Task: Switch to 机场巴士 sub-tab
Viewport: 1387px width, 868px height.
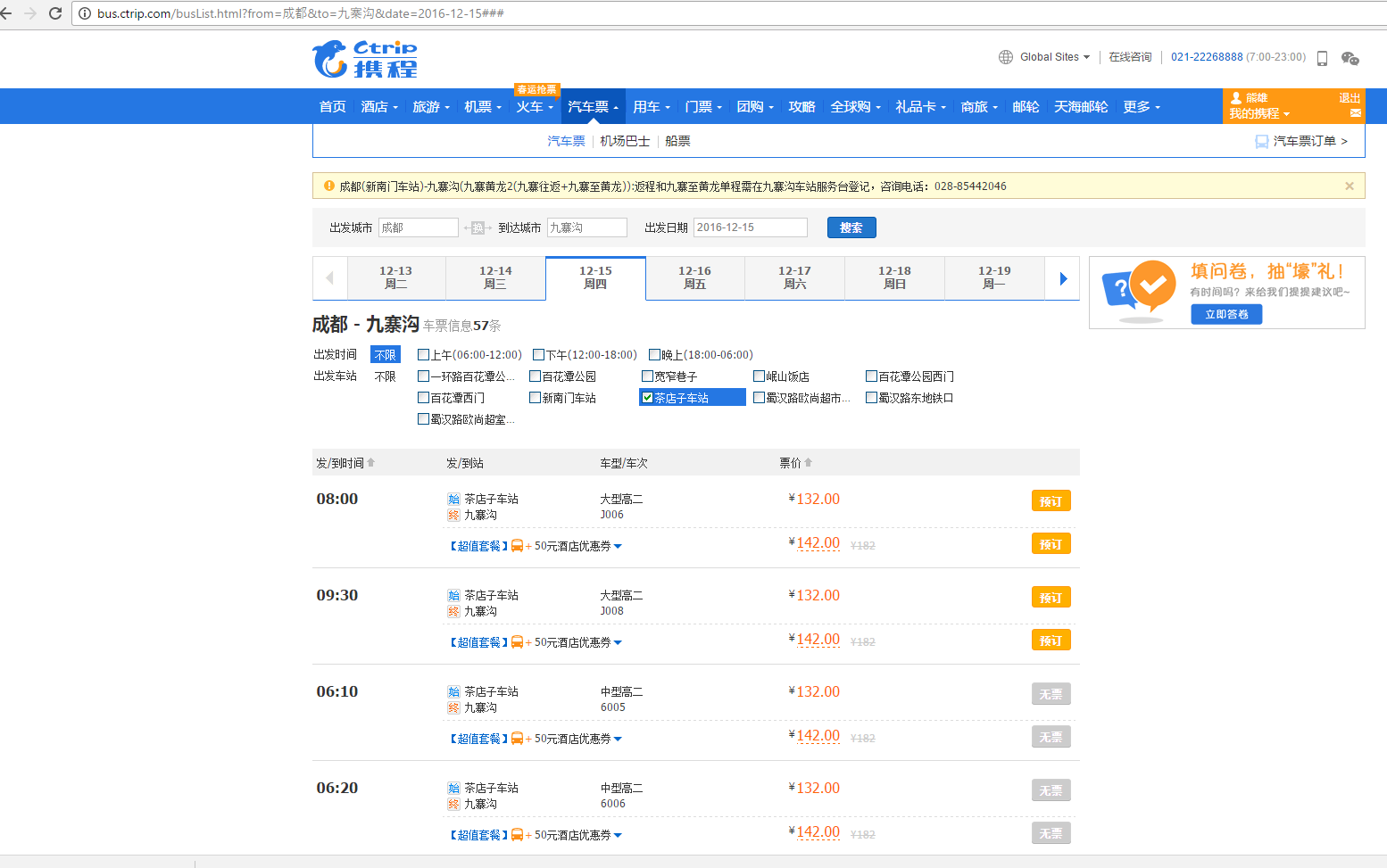Action: tap(625, 141)
